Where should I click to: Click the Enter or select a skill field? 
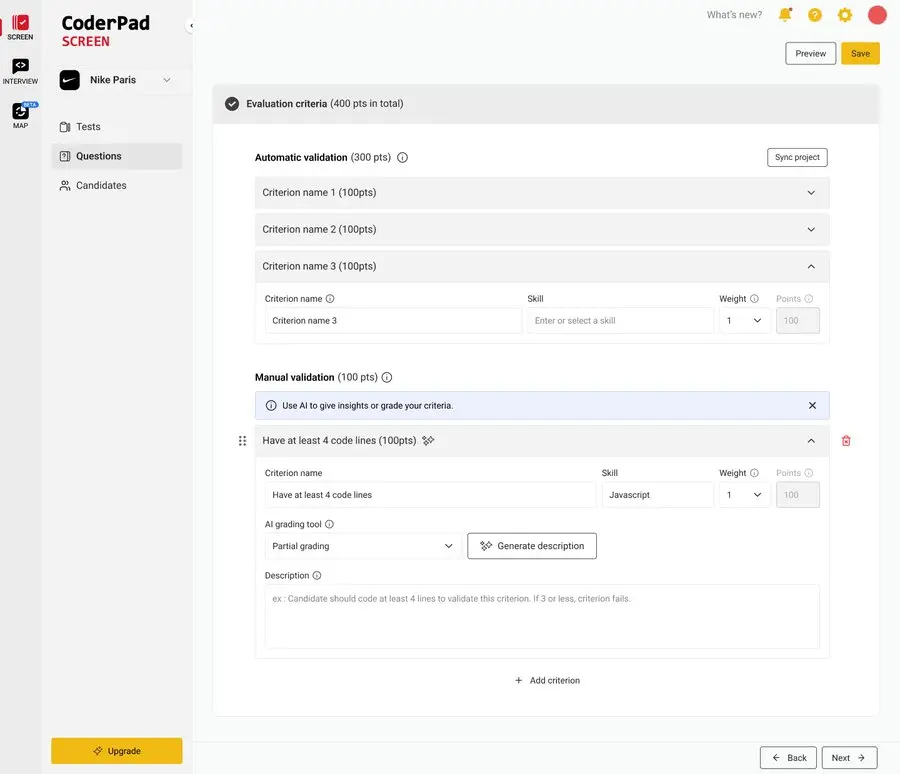[620, 320]
